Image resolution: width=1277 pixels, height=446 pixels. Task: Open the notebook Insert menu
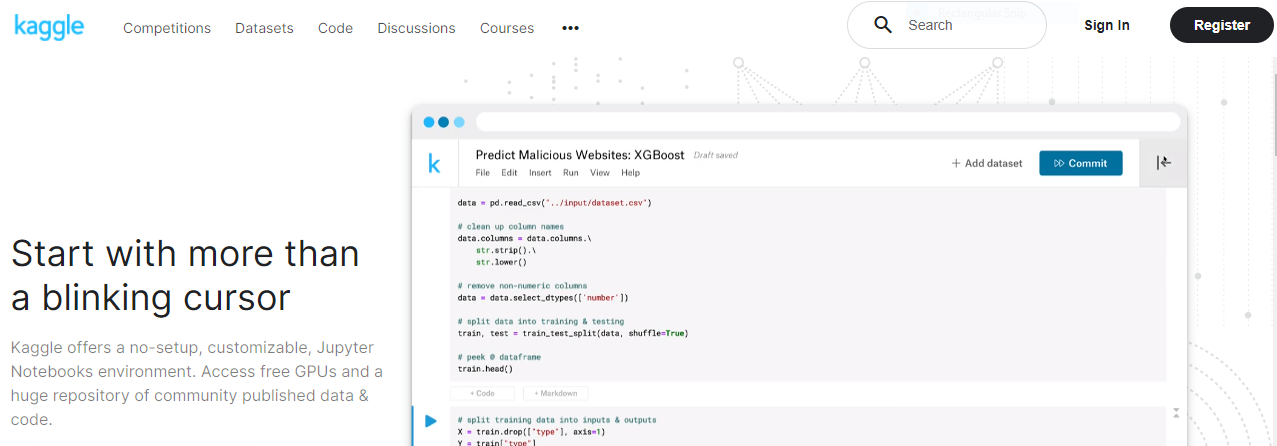[540, 173]
